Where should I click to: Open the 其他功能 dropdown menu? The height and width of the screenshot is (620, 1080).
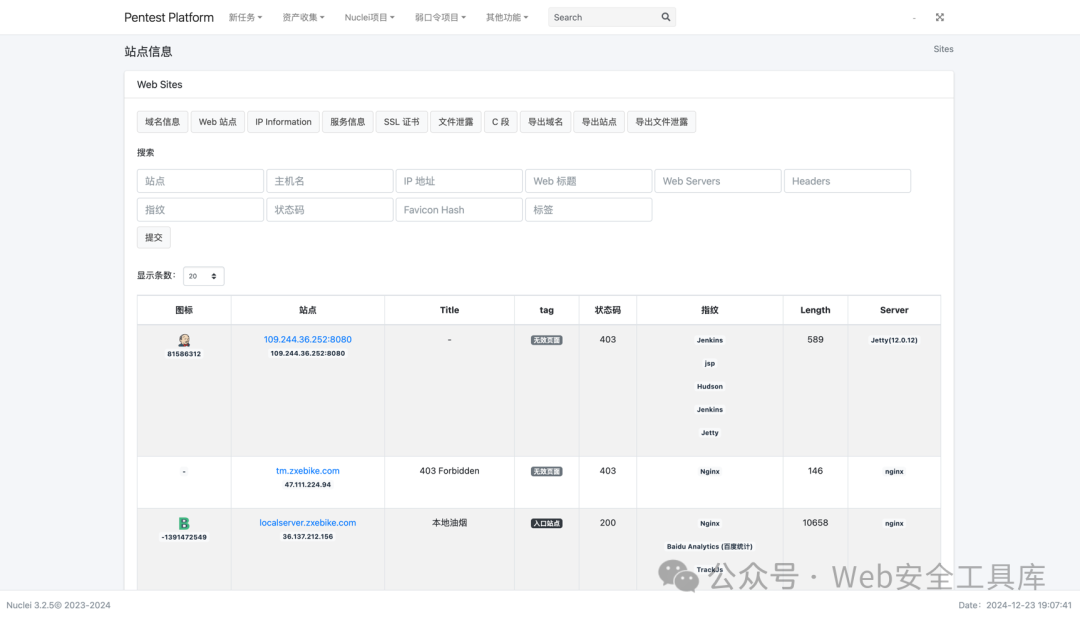(507, 17)
